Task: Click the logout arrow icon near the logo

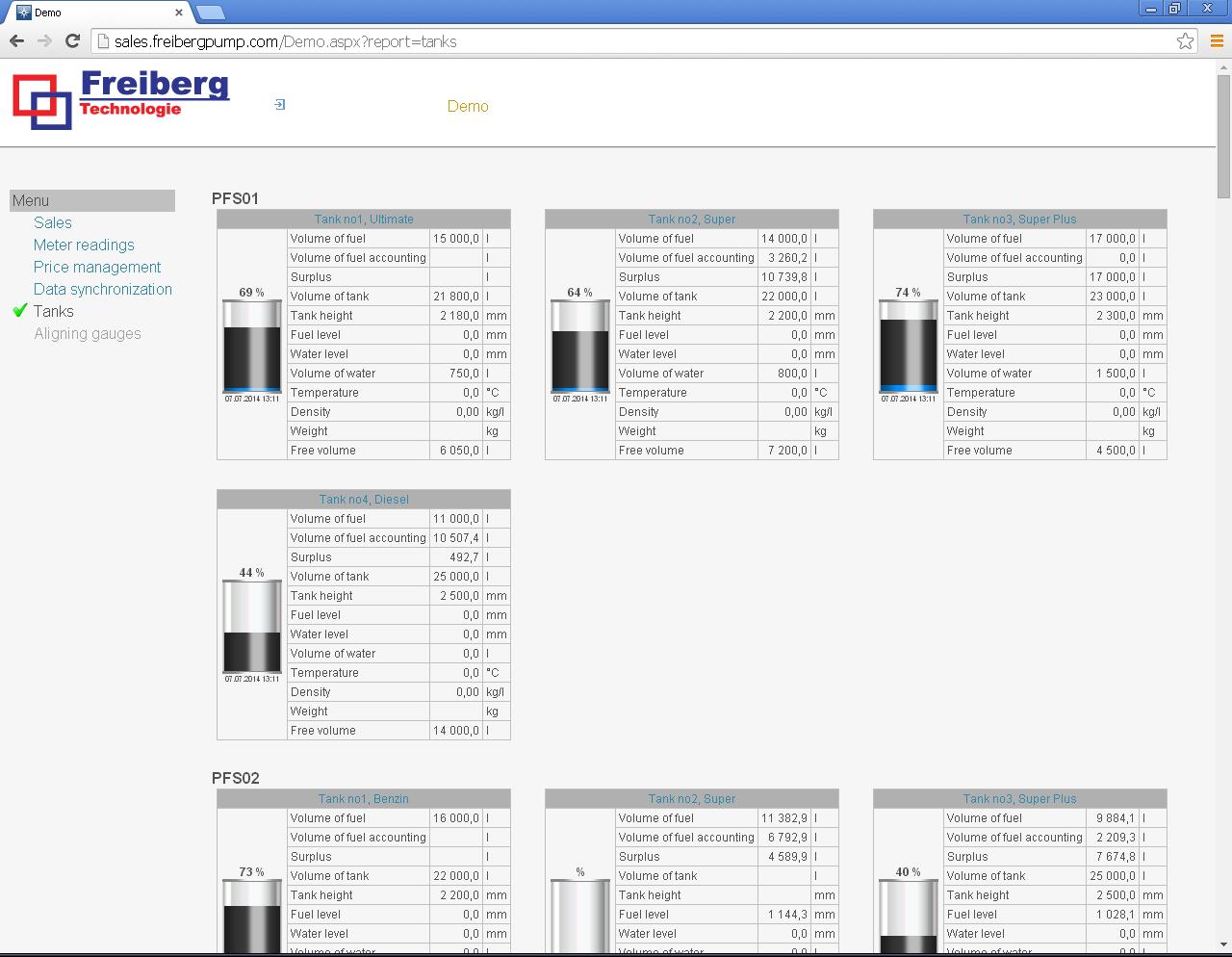Action: (278, 103)
